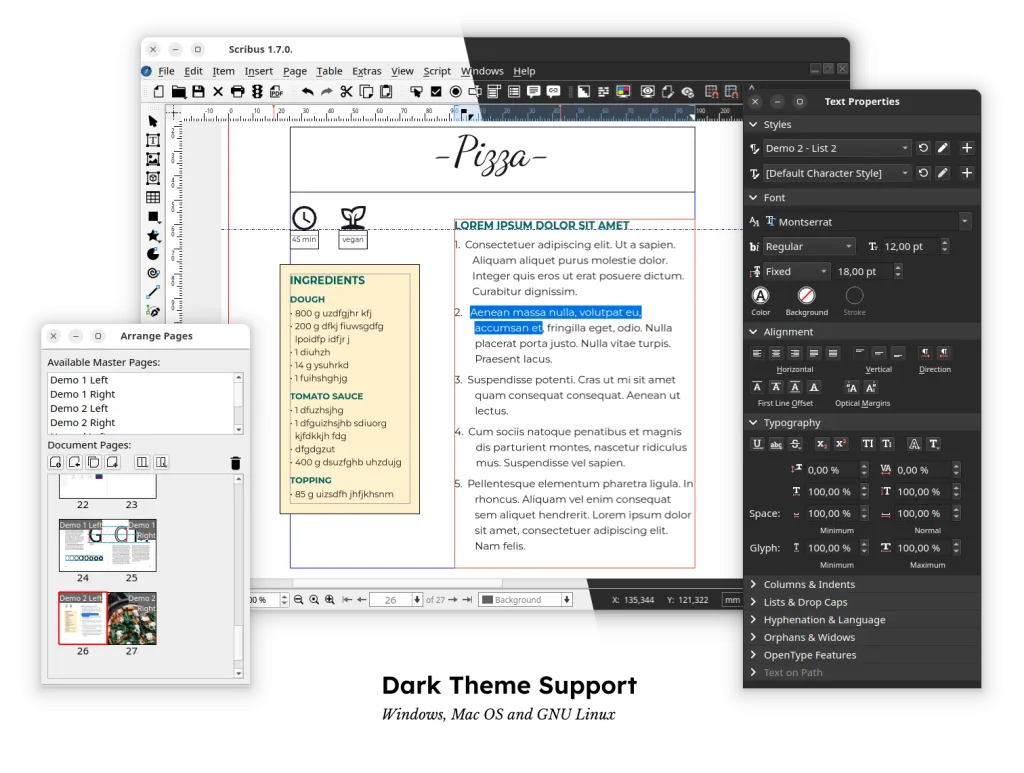Toggle right-to-left text direction
The image size is (1024, 773).
click(x=945, y=353)
